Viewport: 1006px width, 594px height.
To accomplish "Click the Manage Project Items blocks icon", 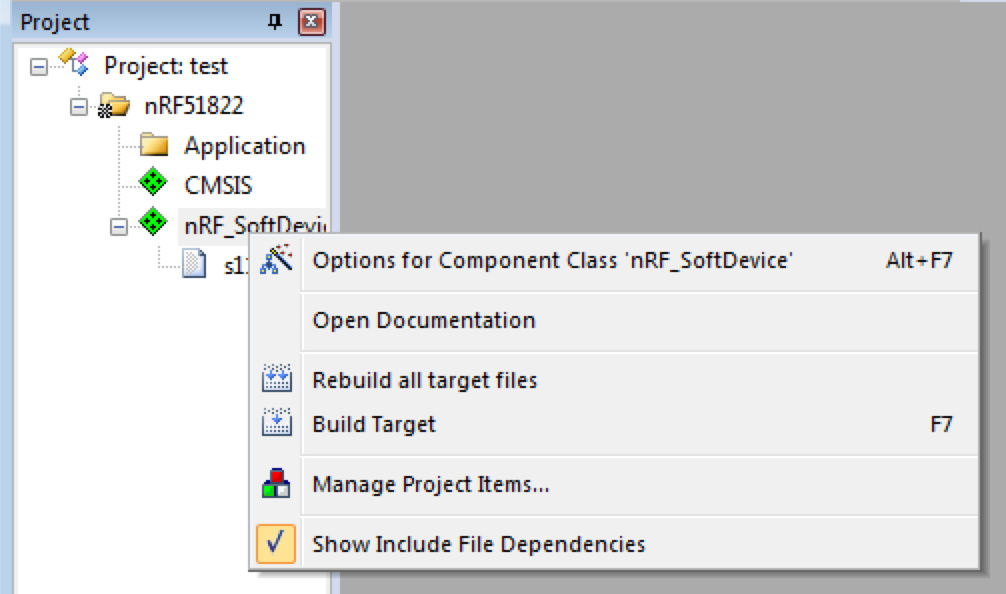I will [275, 485].
